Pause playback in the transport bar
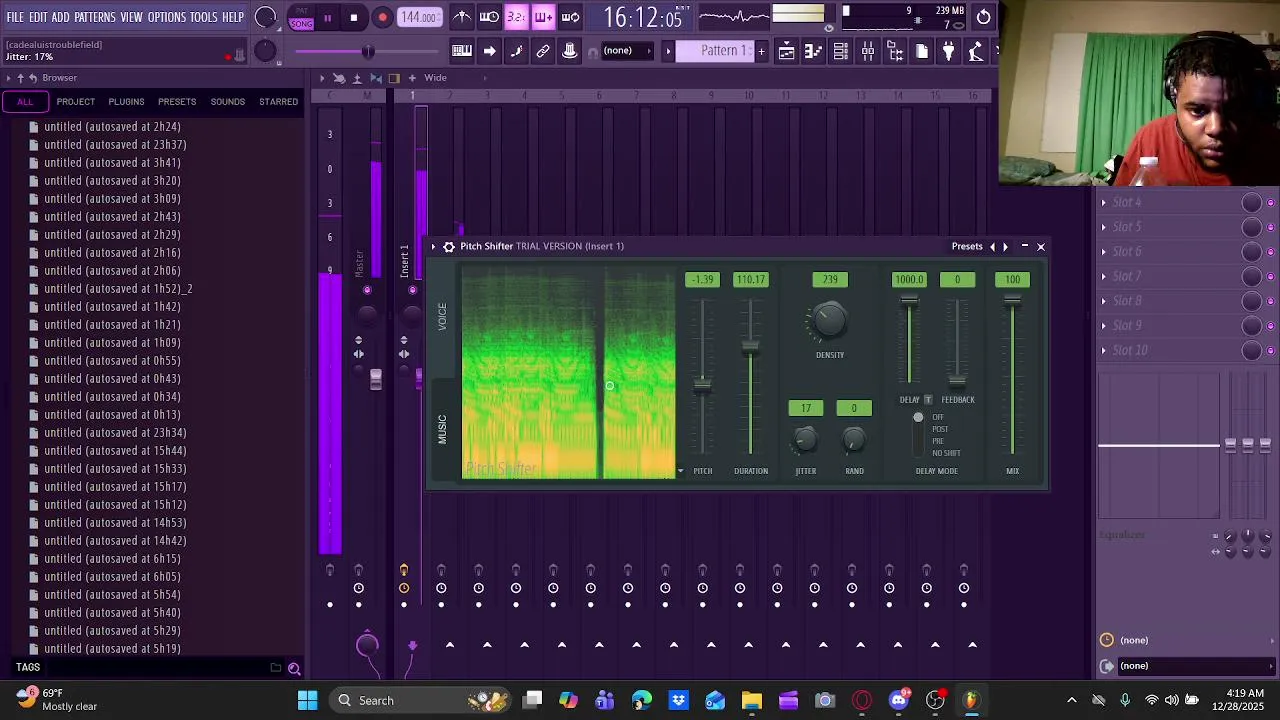 [x=327, y=17]
